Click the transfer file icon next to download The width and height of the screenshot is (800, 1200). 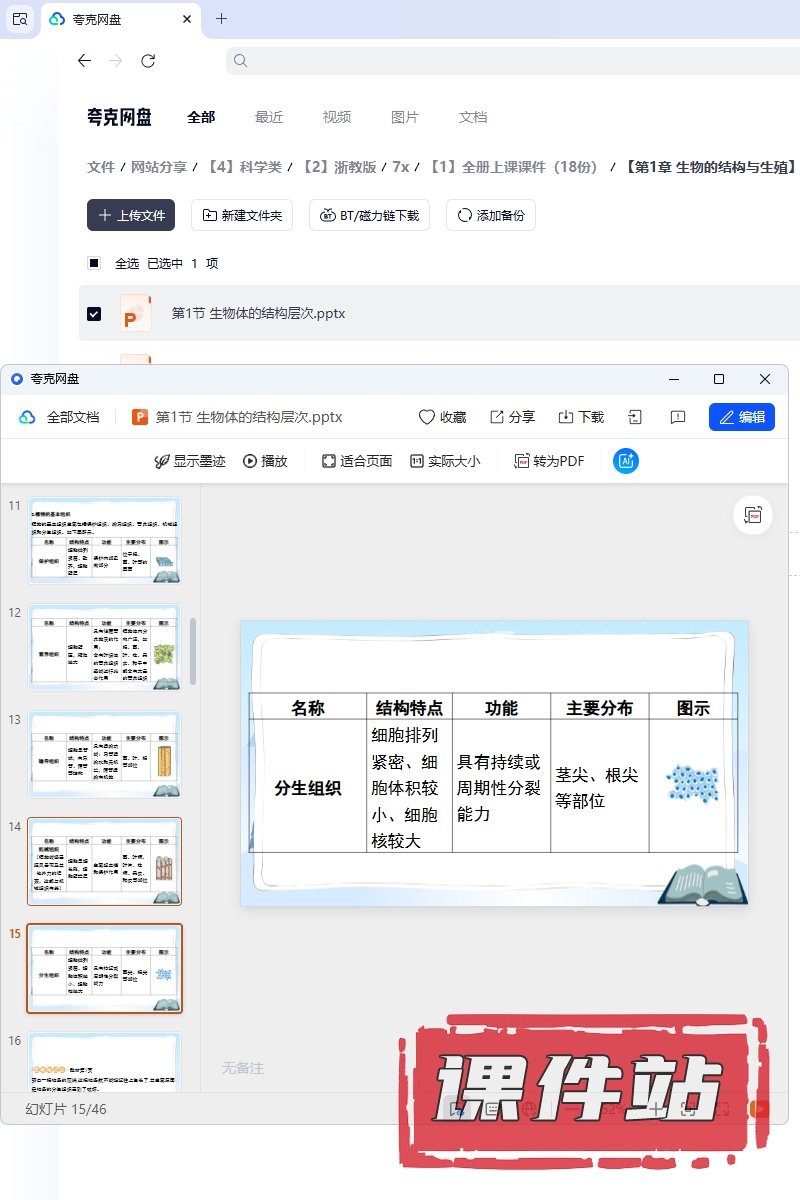tap(635, 417)
